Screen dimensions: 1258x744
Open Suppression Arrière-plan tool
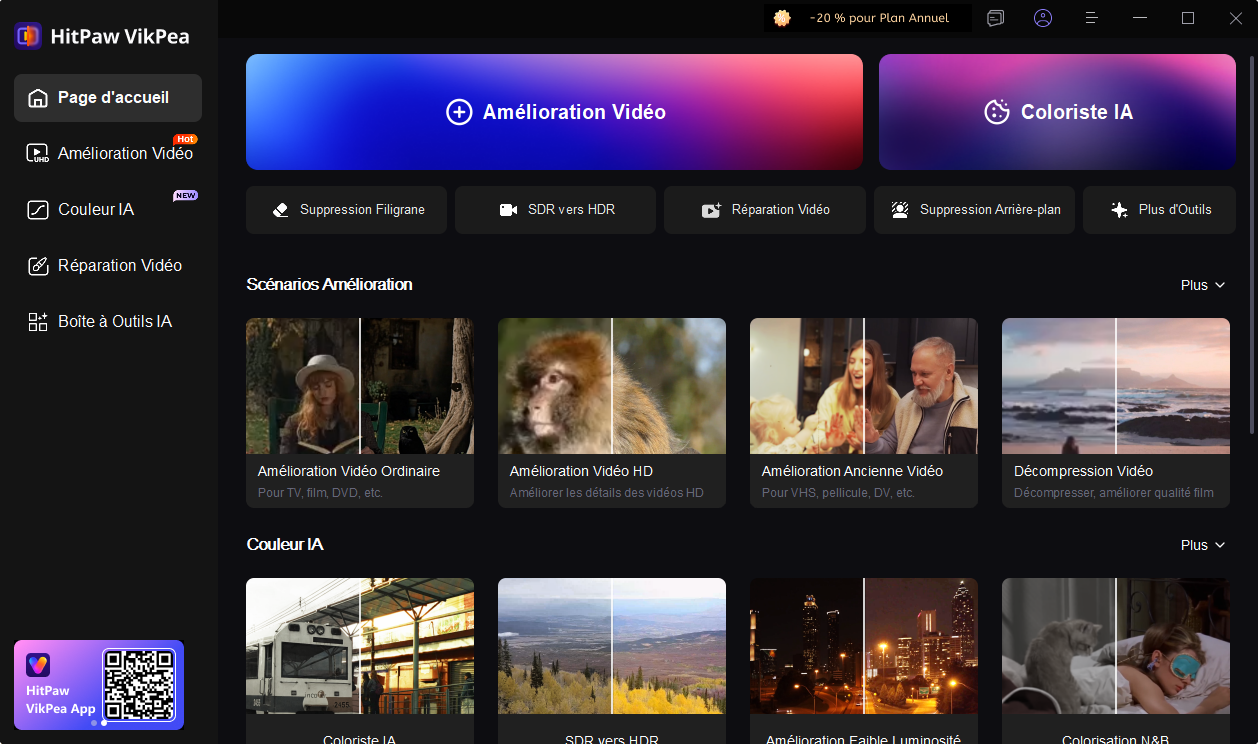click(x=974, y=210)
